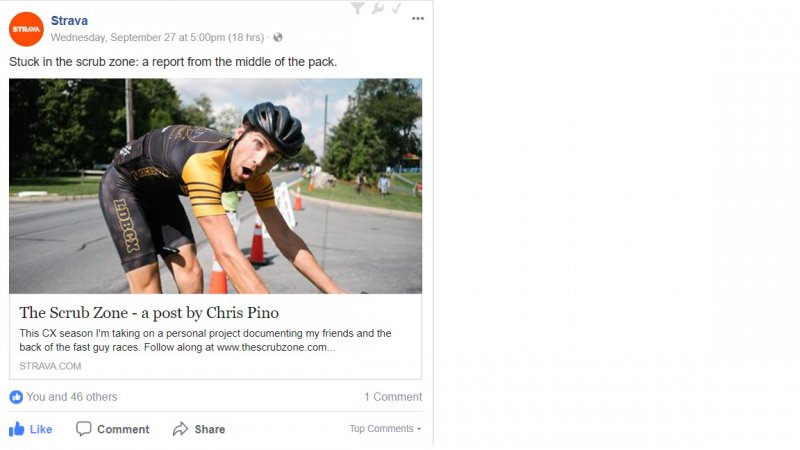Click the Comment button

[113, 429]
